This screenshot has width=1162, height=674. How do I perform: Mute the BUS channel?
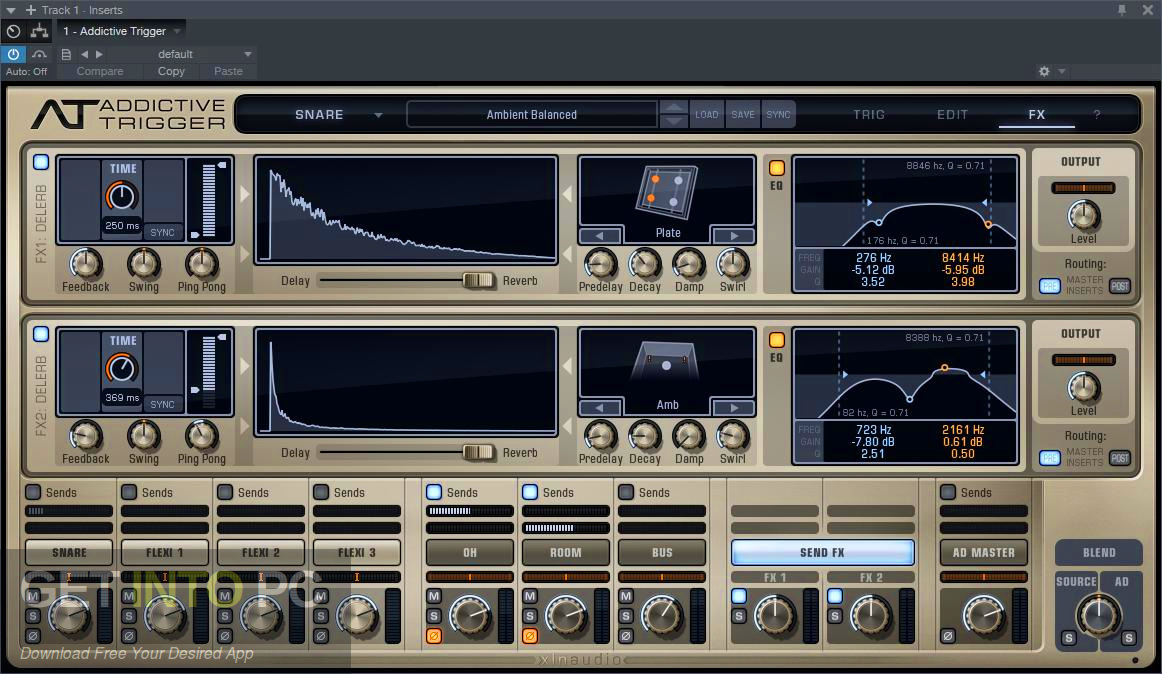tap(626, 596)
